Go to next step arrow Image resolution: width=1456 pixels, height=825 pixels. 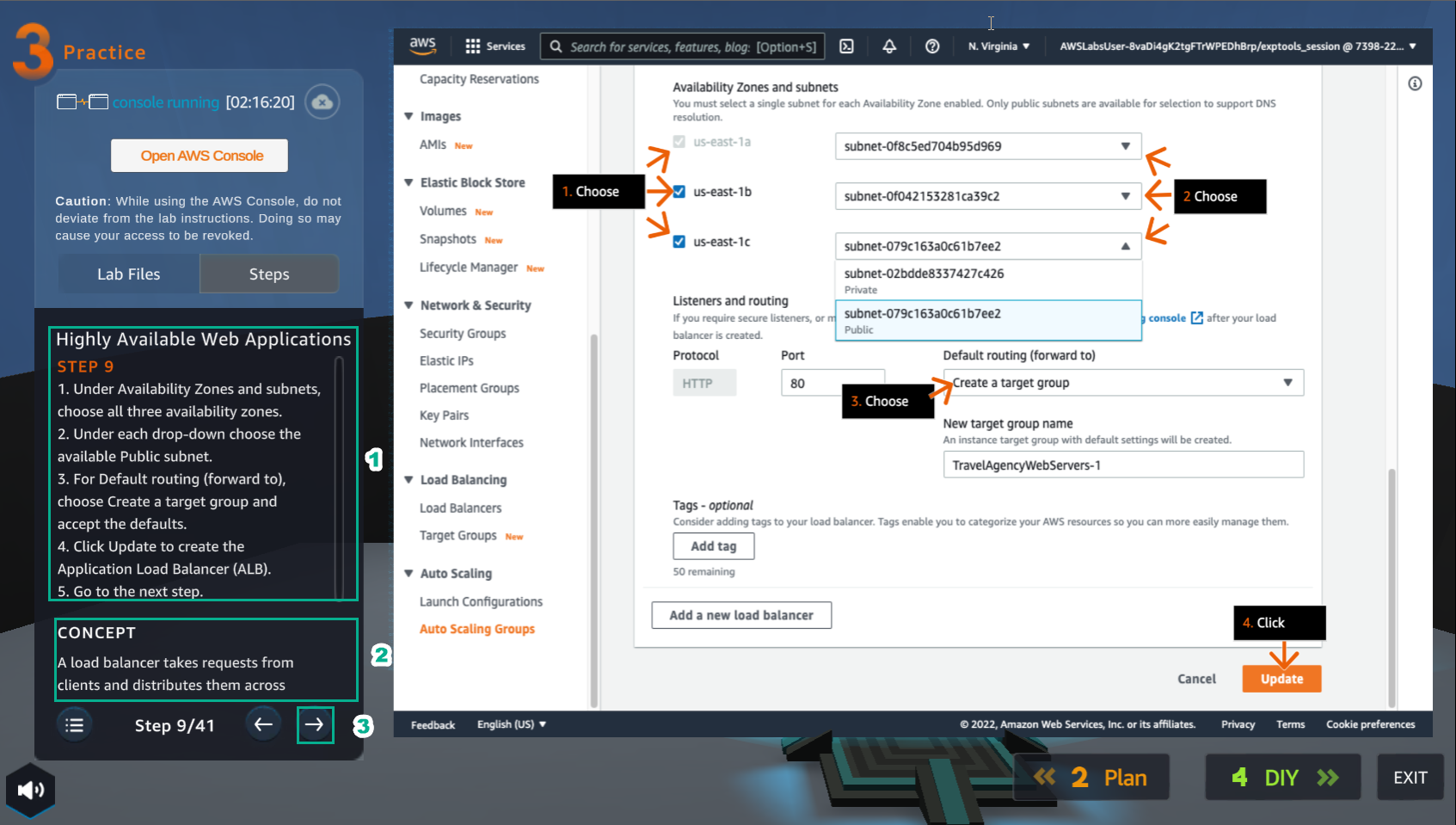(315, 724)
